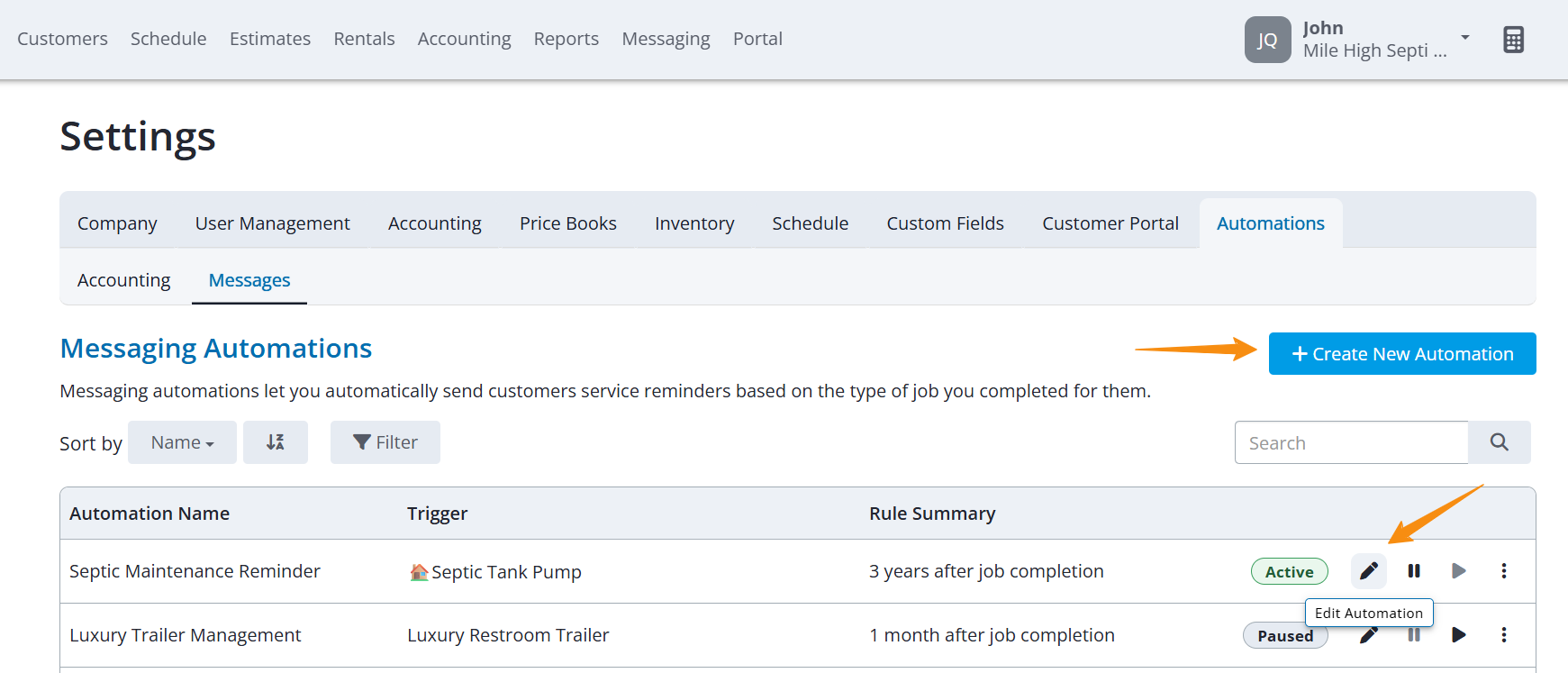Screen dimensions: 1568x673
Task: Open the Filter button
Action: tap(385, 442)
